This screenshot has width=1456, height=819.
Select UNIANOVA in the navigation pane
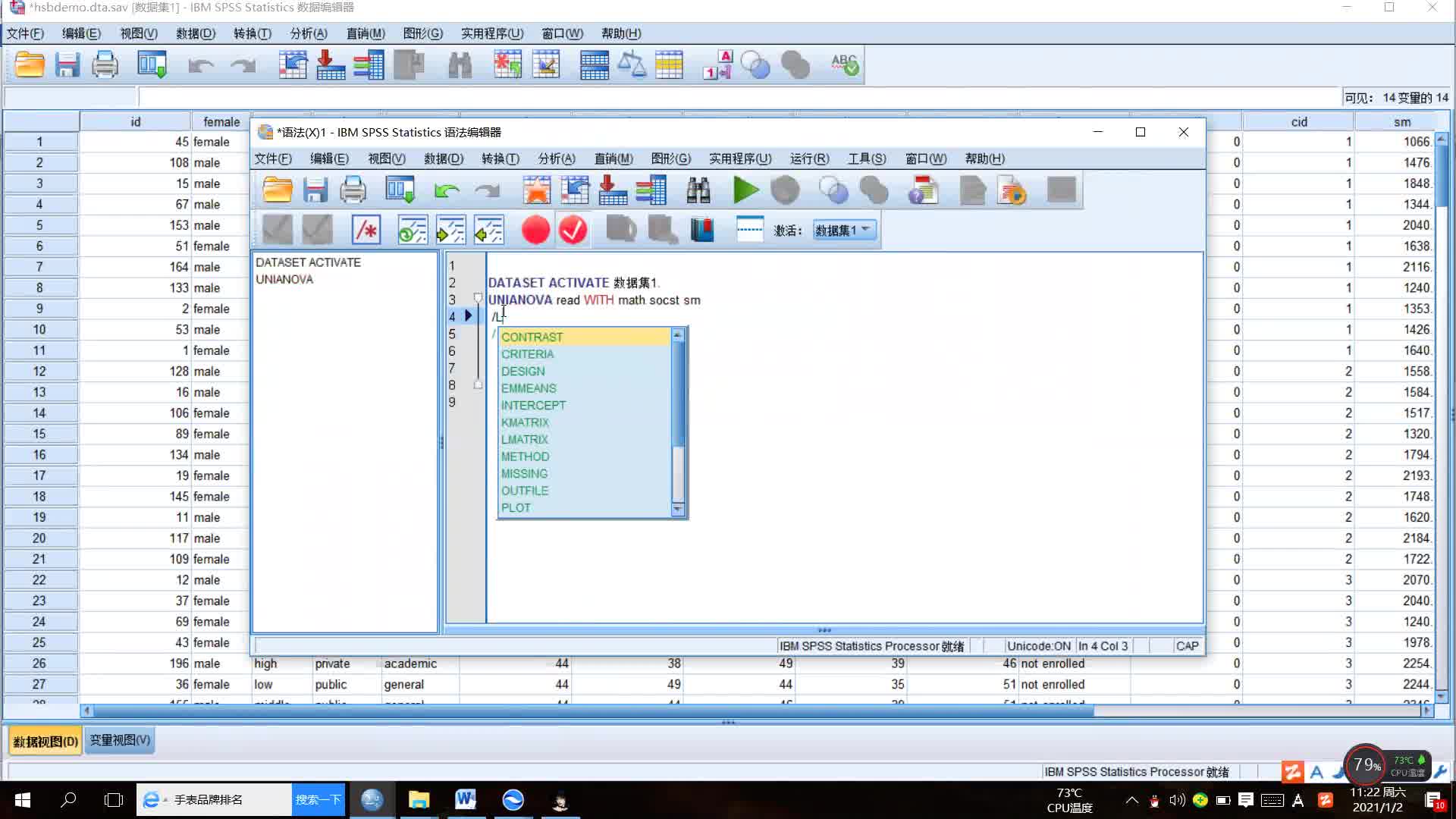point(284,279)
